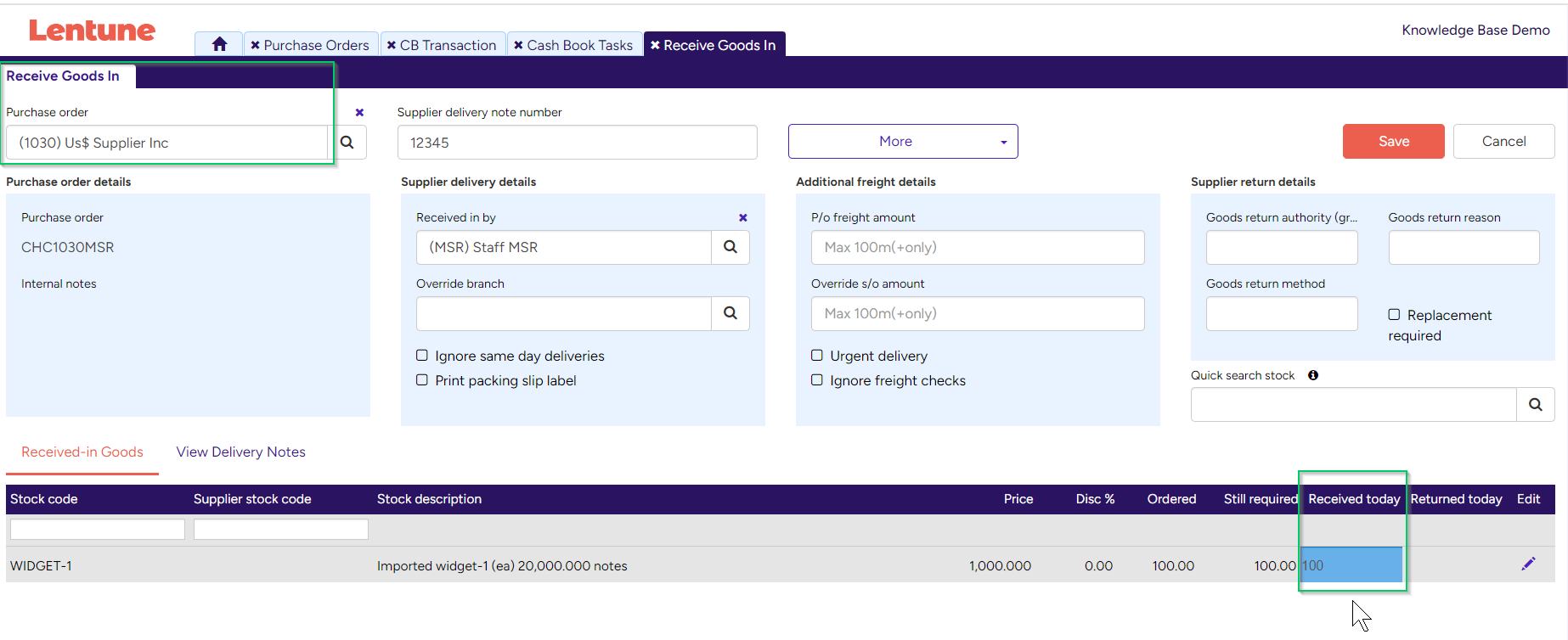Click the Received today column header
Viewport: 1568px width, 640px height.
click(1354, 499)
